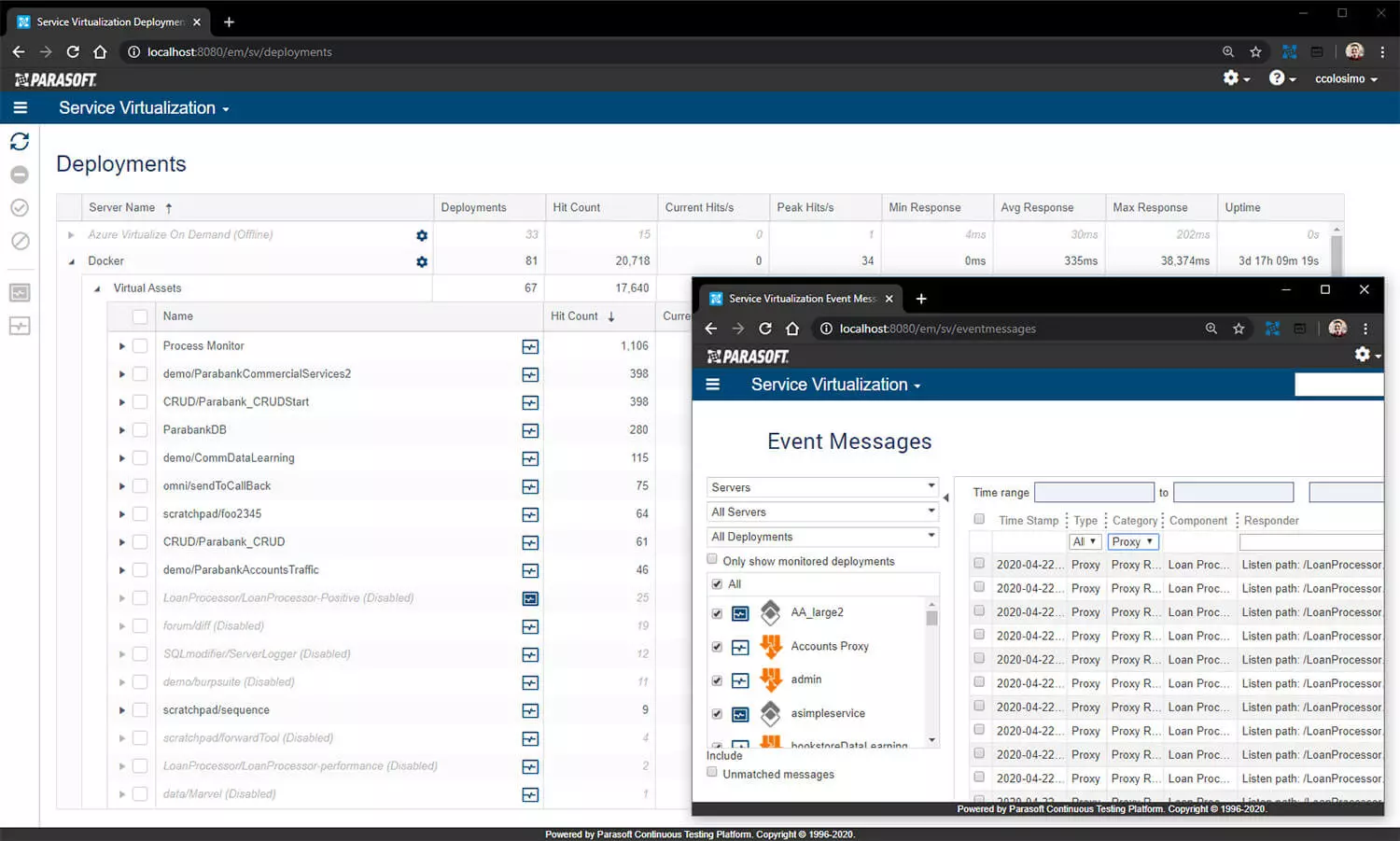The height and width of the screenshot is (841, 1400).
Task: Click the refresh icon in Deployments sidebar
Action: click(20, 141)
